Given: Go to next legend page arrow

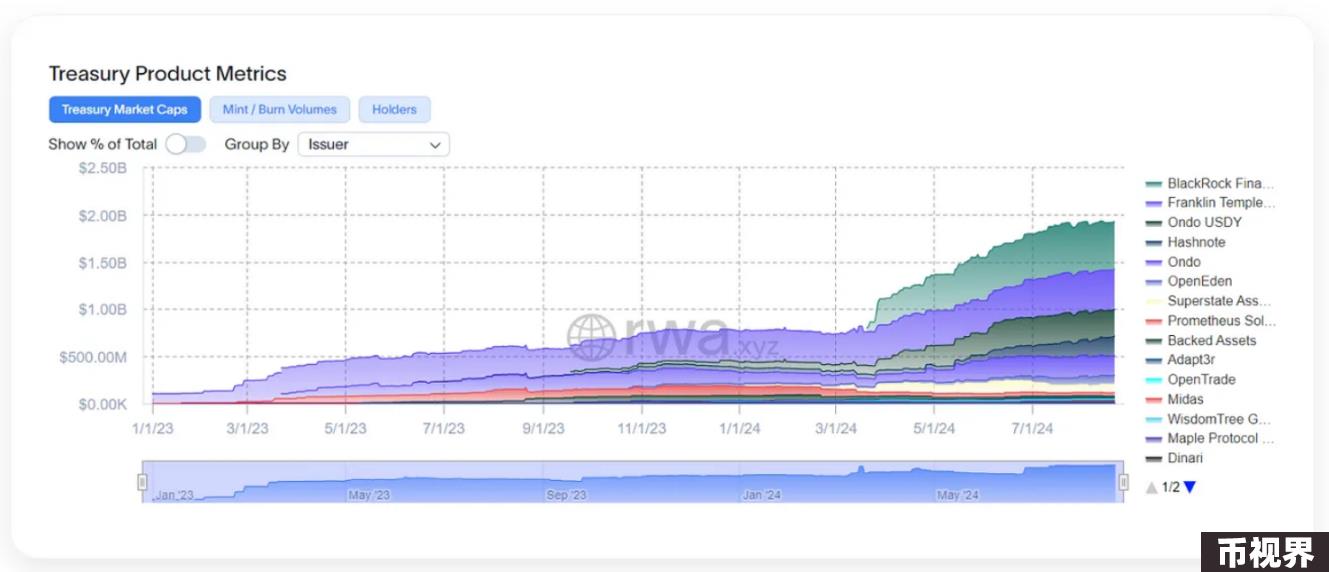Looking at the screenshot, I should [1189, 488].
